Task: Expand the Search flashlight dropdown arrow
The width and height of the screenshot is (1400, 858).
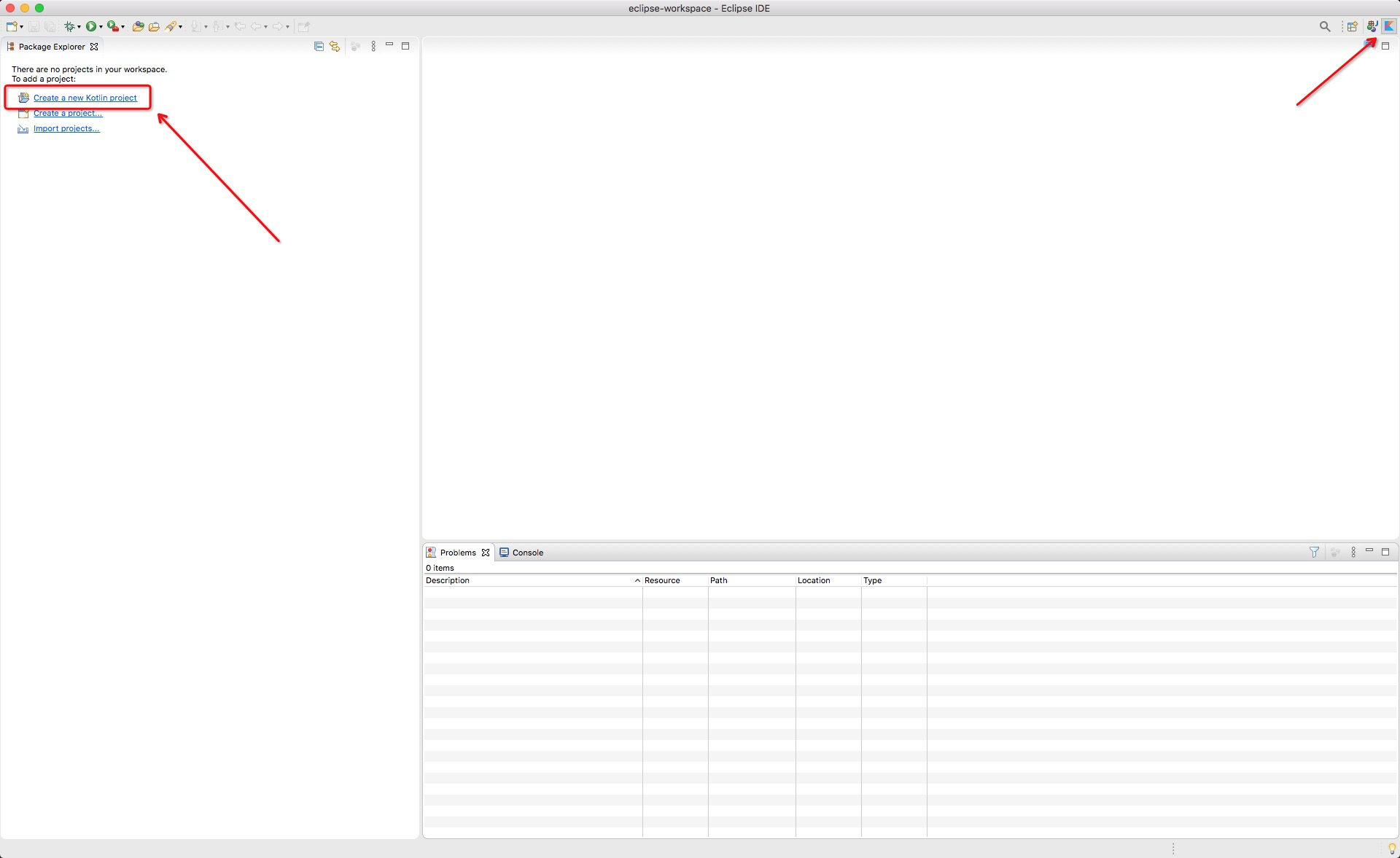Action: tap(180, 27)
